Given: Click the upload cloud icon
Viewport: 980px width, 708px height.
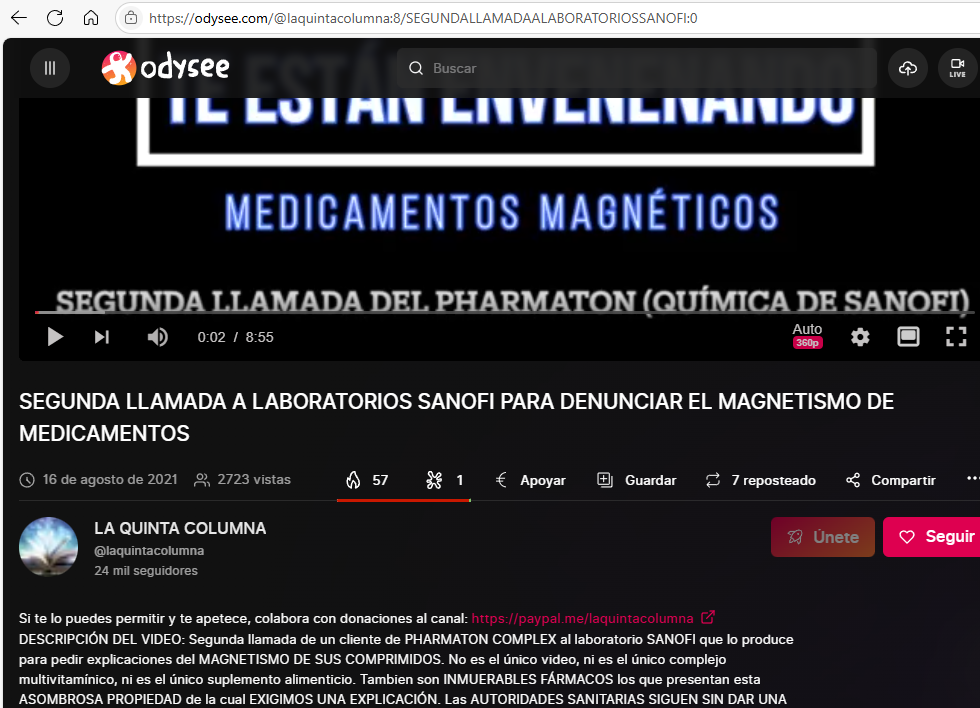Looking at the screenshot, I should pos(908,68).
